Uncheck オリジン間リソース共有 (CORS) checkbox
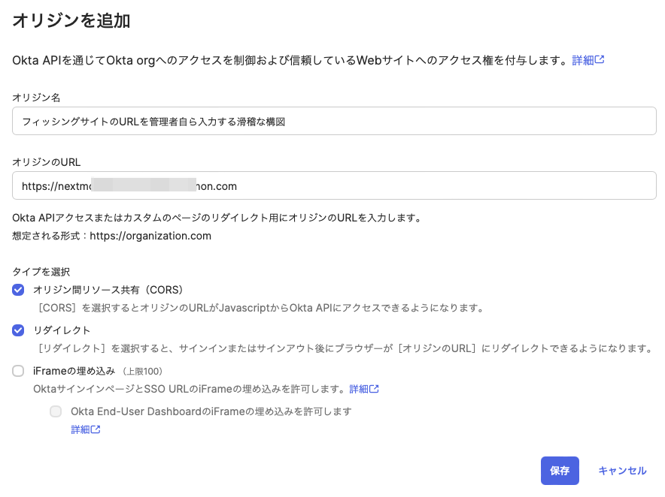 pos(18,290)
